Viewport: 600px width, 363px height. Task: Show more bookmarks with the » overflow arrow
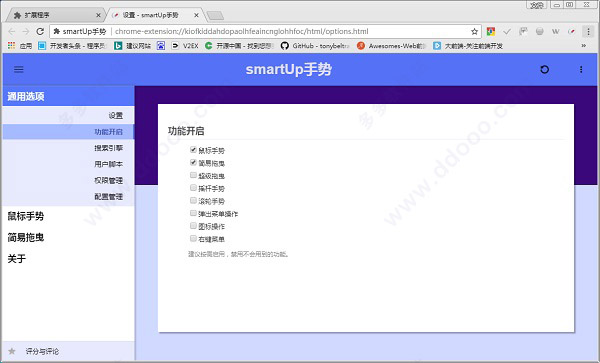click(584, 46)
